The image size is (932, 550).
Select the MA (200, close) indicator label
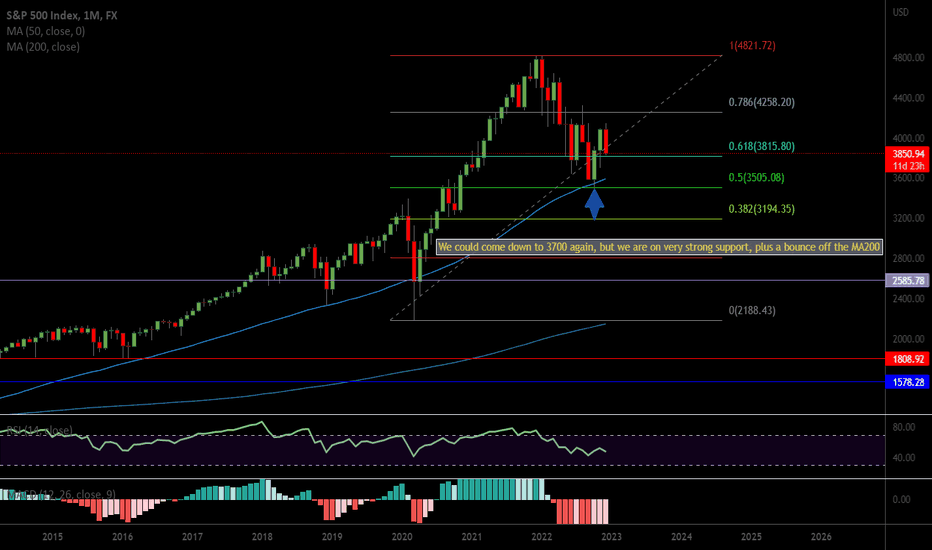[x=43, y=46]
